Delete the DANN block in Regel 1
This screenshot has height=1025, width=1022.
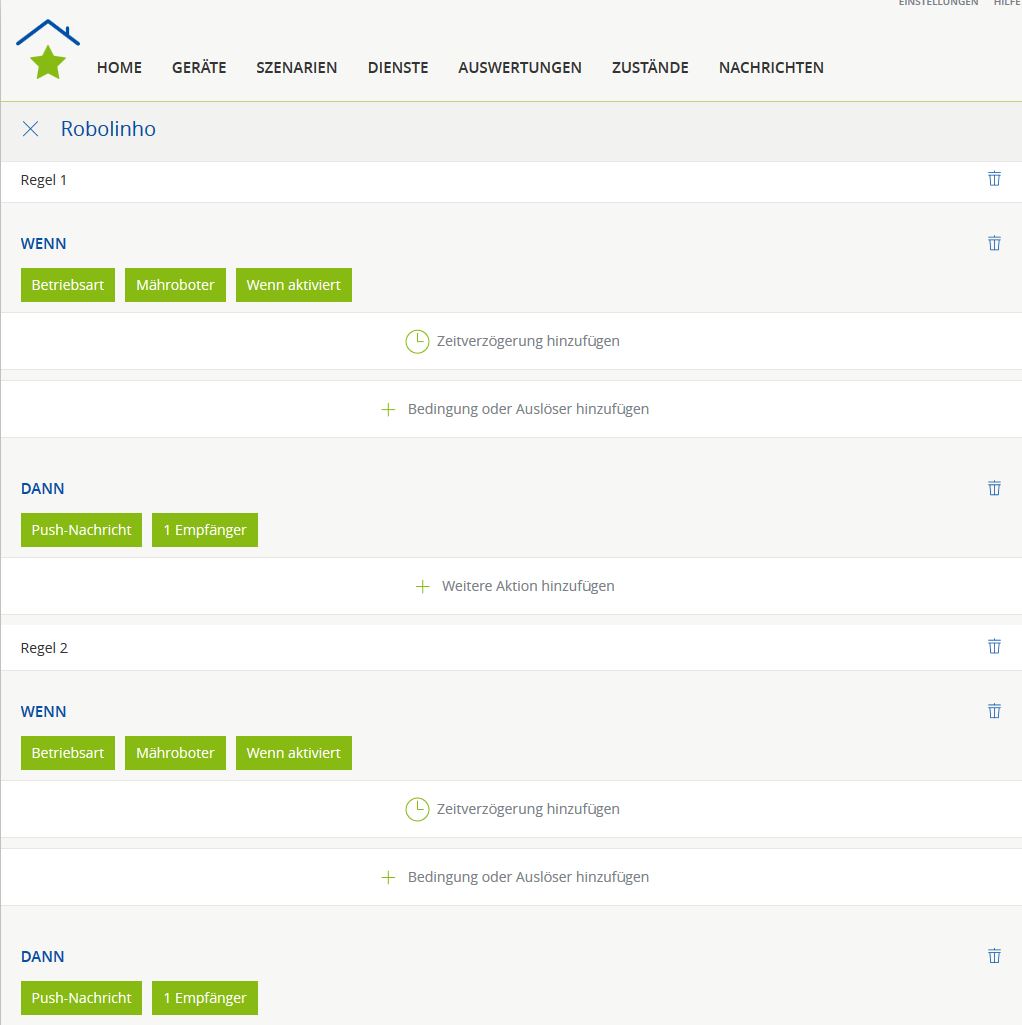[994, 488]
